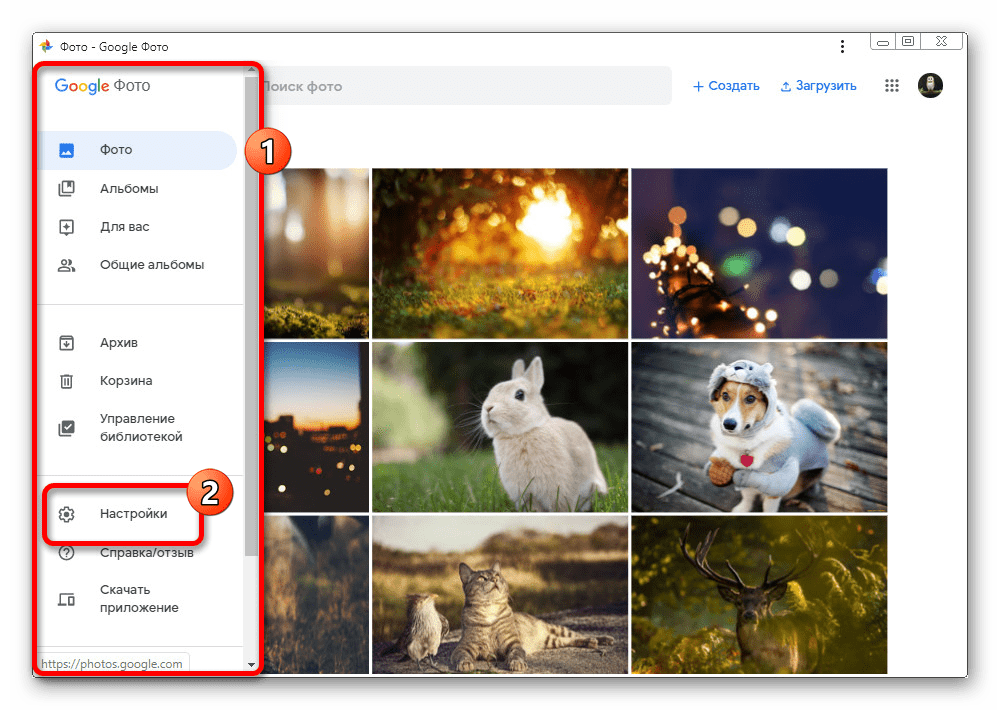Open the cat and bird photo
Image resolution: width=1000 pixels, height=710 pixels.
pyautogui.click(x=500, y=595)
